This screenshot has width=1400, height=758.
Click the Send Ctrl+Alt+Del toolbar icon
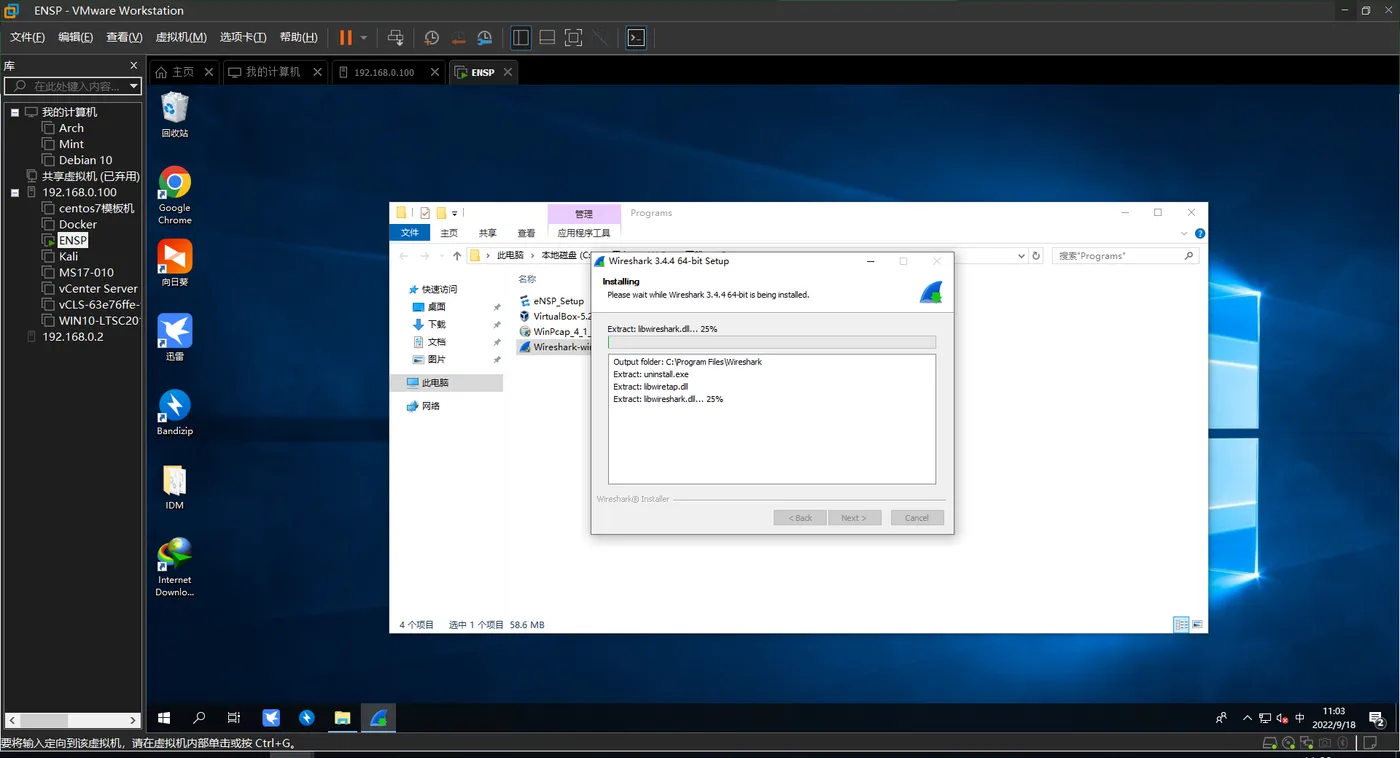(x=396, y=38)
